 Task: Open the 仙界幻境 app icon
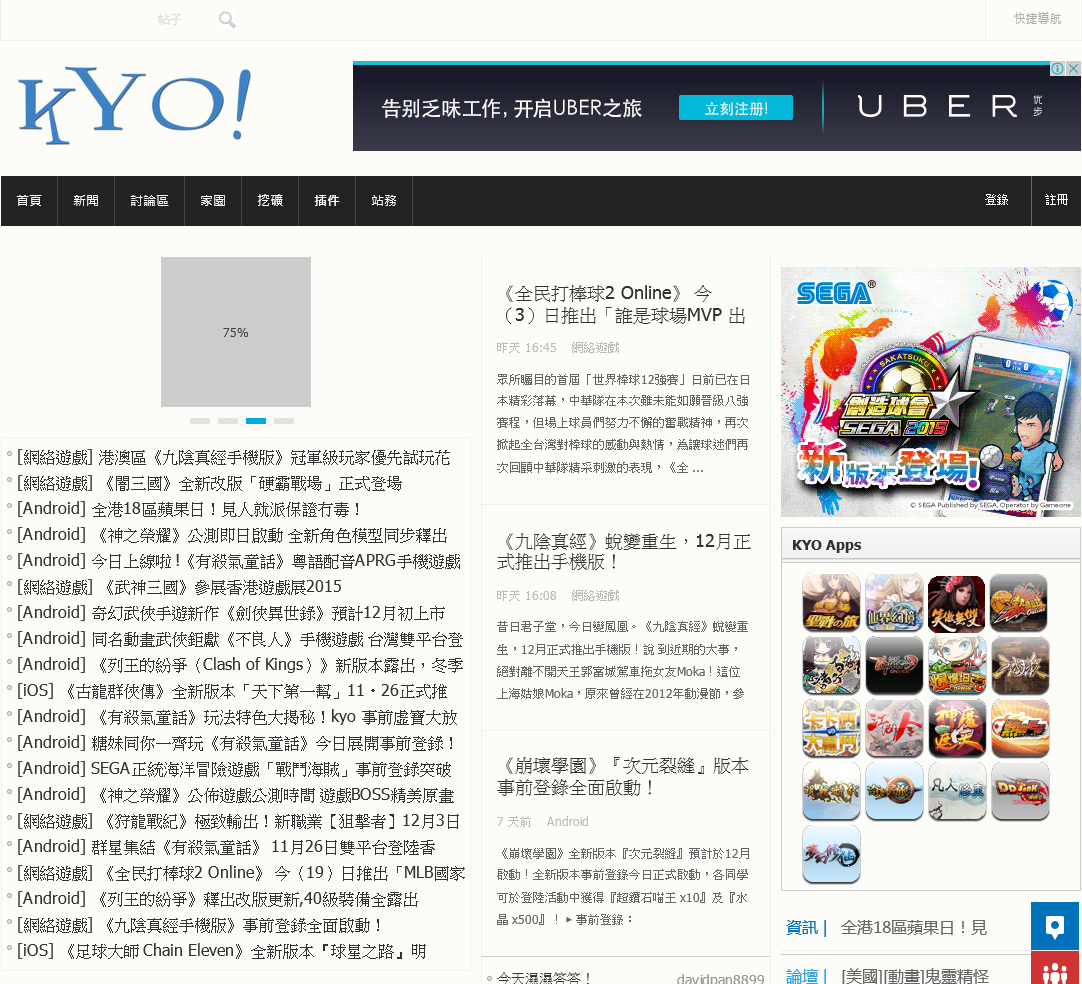pos(894,602)
